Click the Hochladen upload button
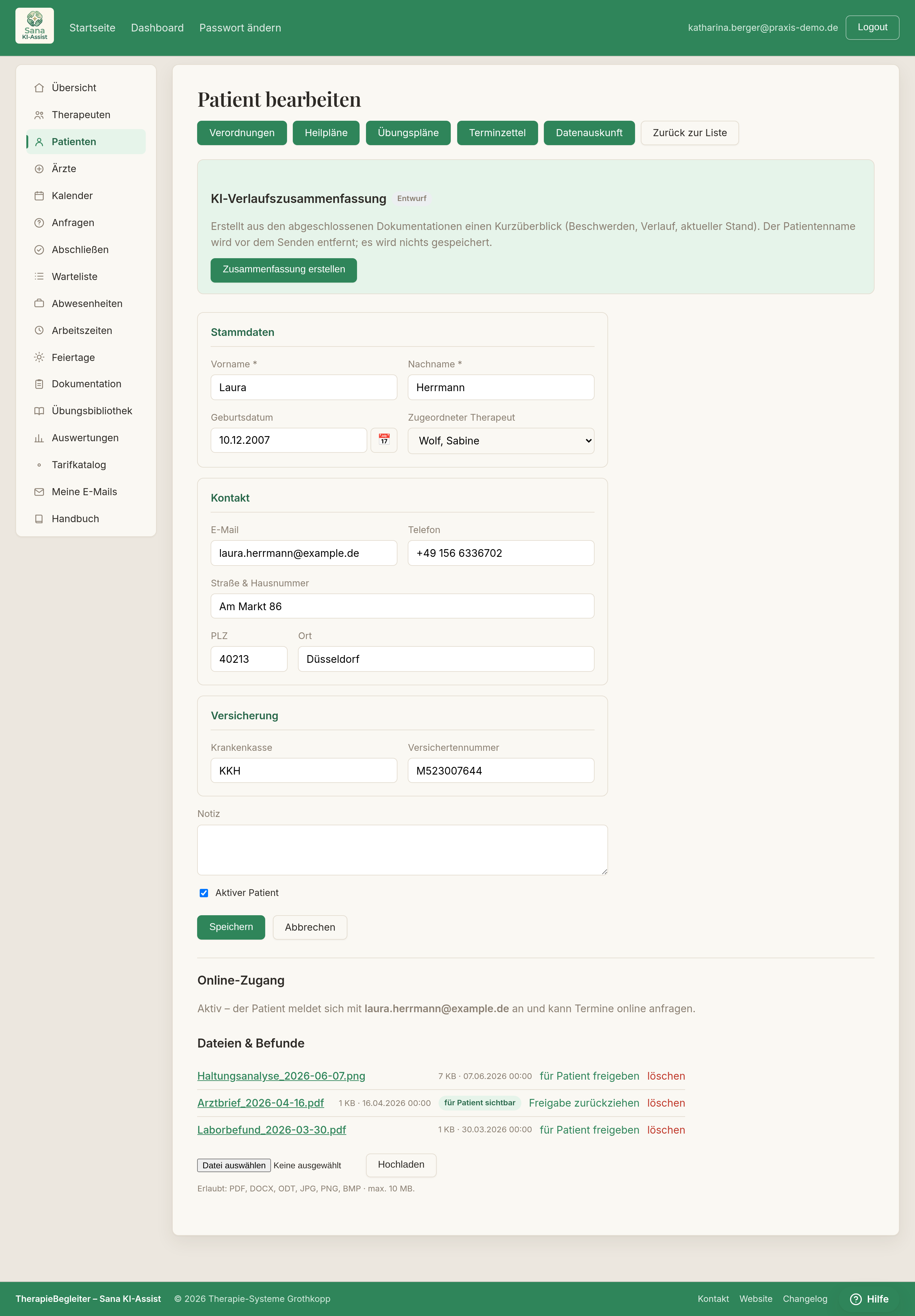Image resolution: width=915 pixels, height=1316 pixels. point(401,1165)
